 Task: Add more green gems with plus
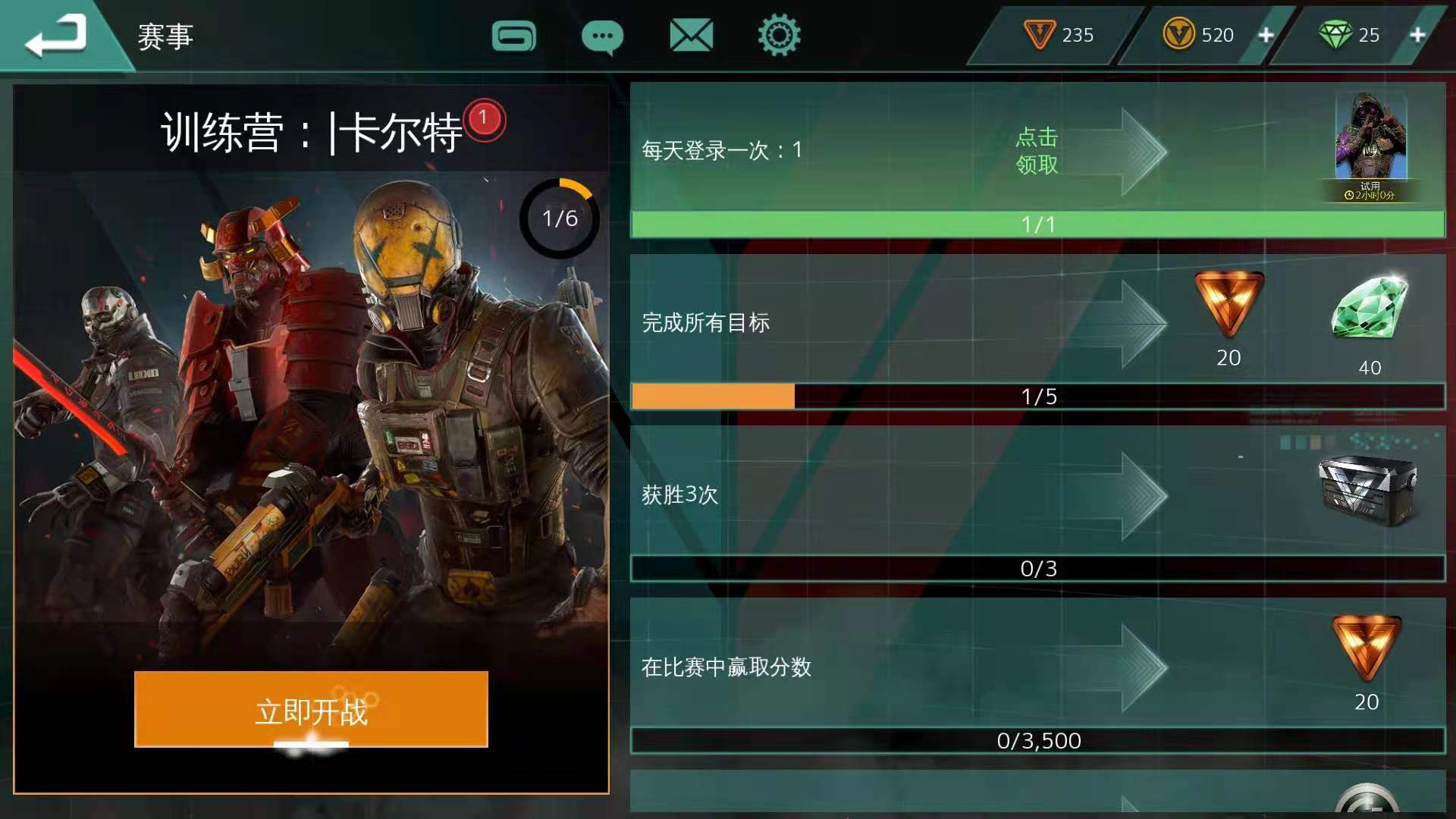click(x=1417, y=35)
